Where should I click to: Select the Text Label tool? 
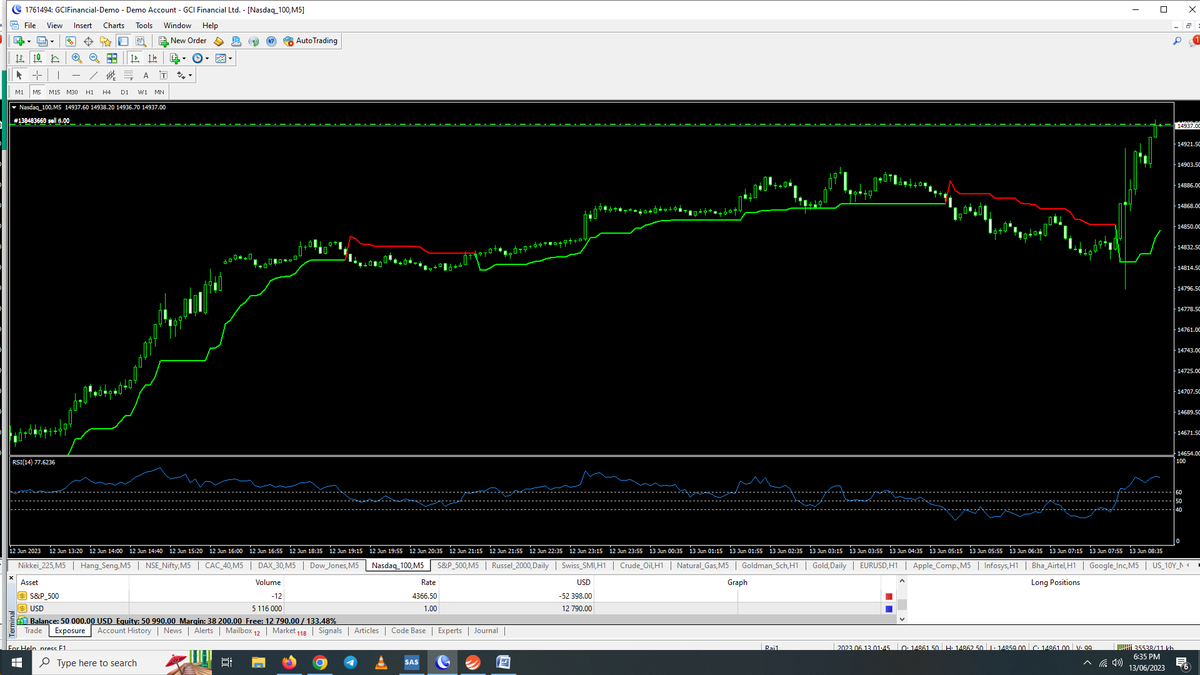click(x=163, y=75)
